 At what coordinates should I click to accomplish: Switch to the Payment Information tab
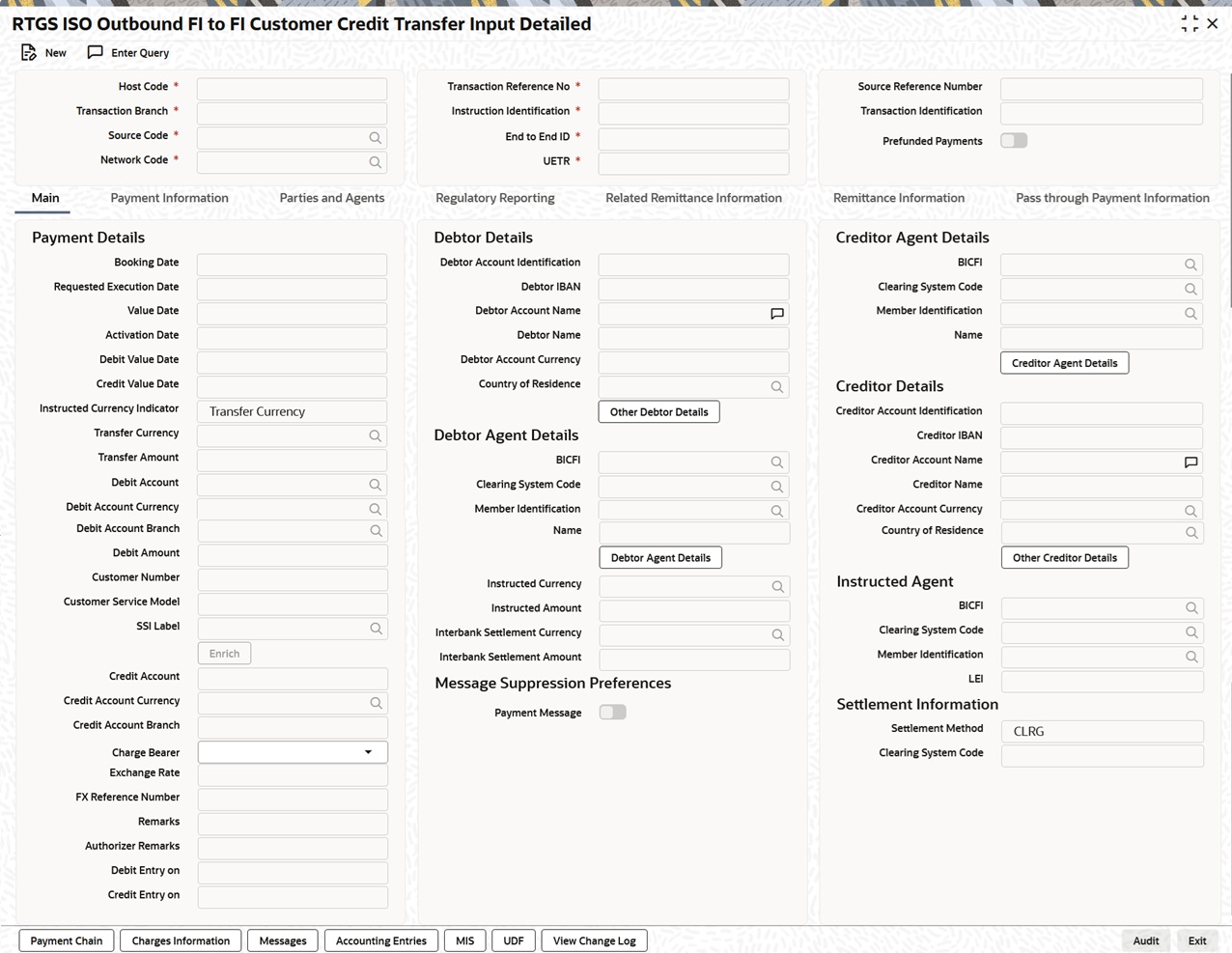169,198
